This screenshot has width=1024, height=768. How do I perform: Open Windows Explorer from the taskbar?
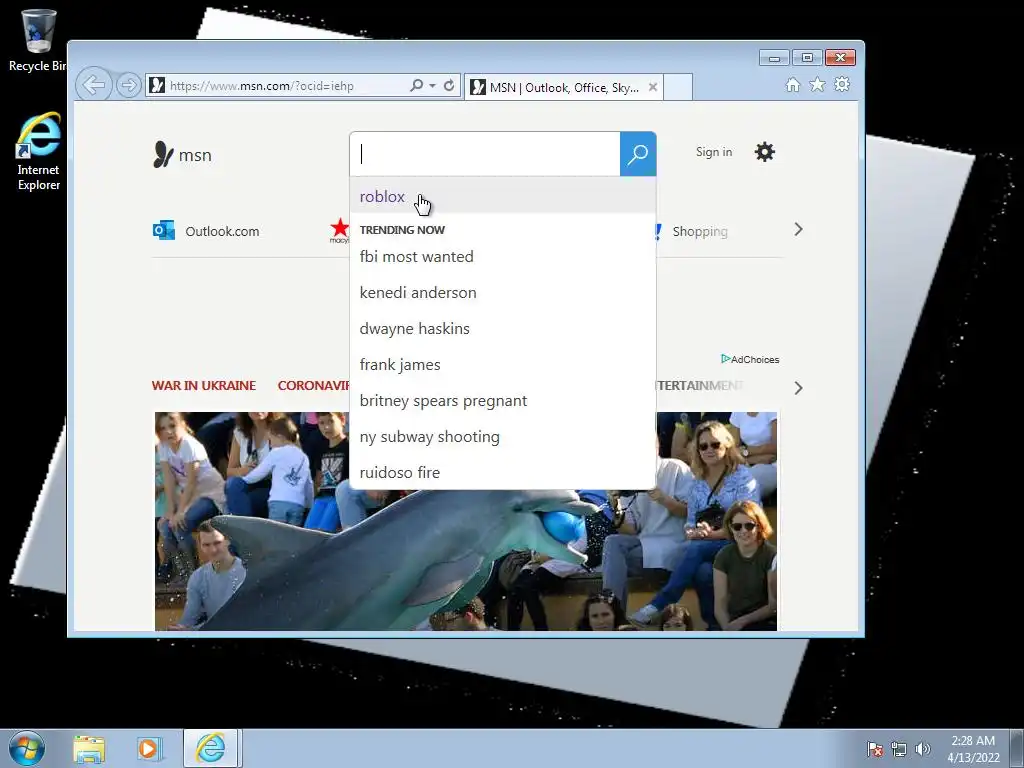pos(89,749)
